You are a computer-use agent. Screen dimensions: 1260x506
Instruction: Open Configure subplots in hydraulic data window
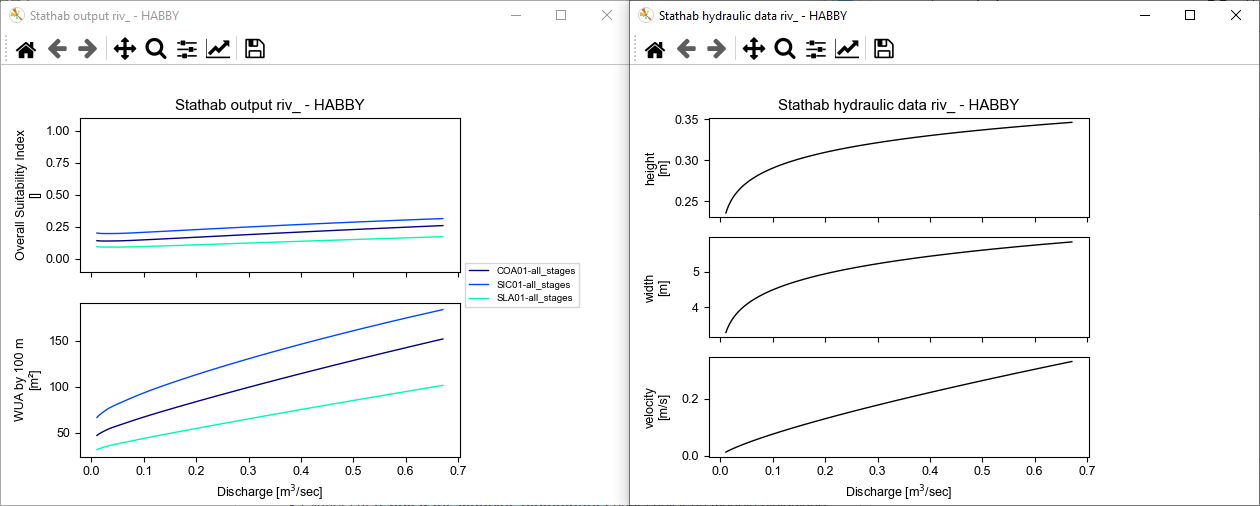[816, 49]
